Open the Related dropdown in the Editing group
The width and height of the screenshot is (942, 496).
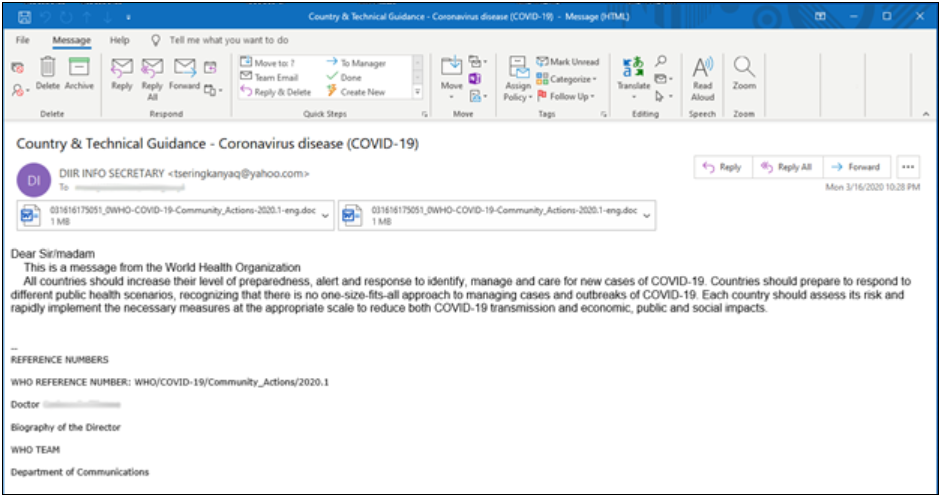pos(663,79)
